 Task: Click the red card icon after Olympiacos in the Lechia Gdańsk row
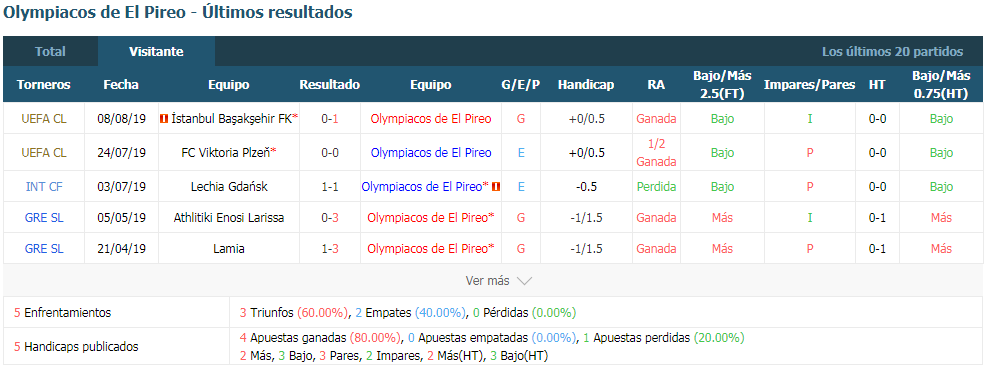pyautogui.click(x=496, y=187)
